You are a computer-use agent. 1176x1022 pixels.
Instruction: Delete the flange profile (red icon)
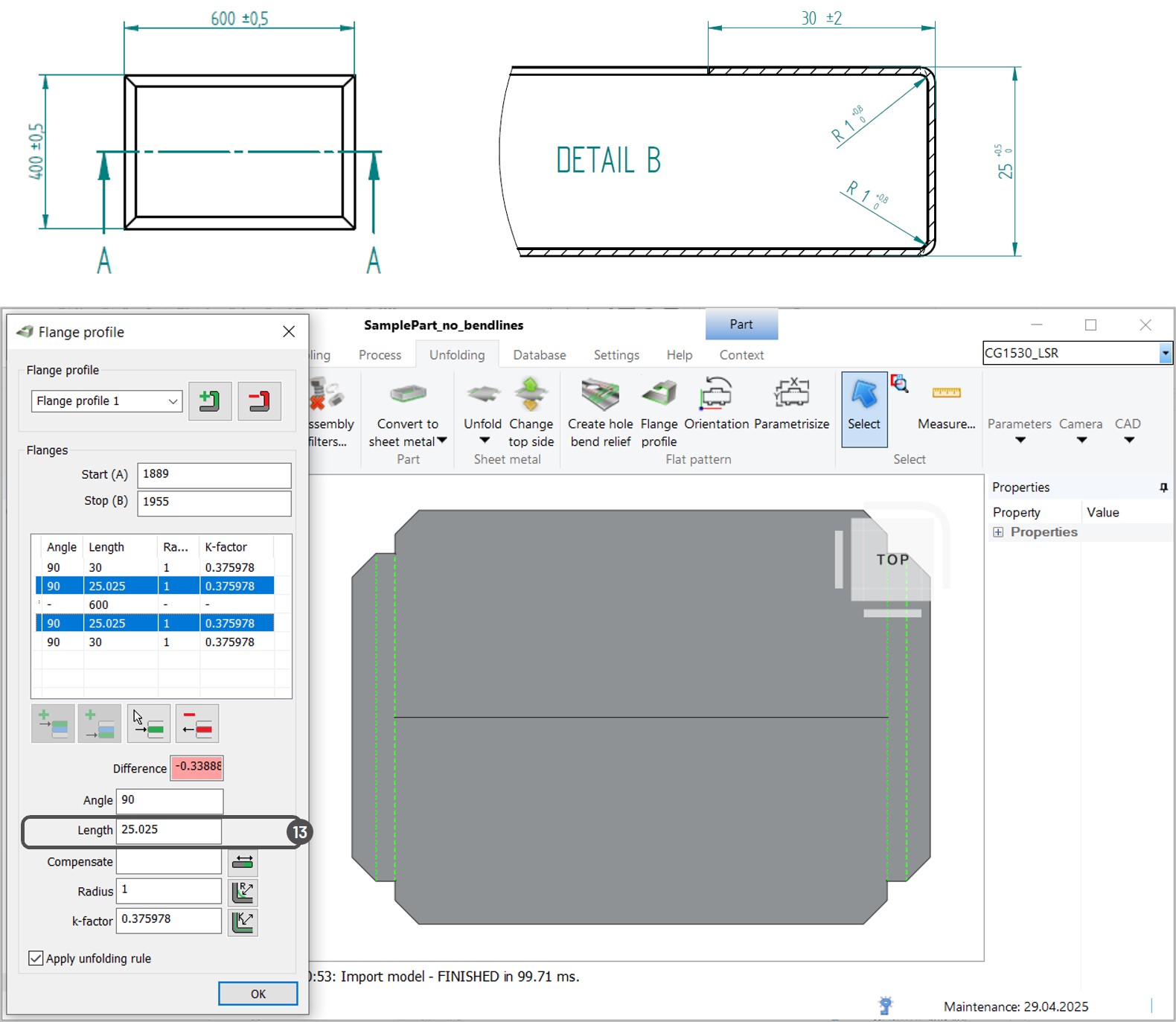259,401
